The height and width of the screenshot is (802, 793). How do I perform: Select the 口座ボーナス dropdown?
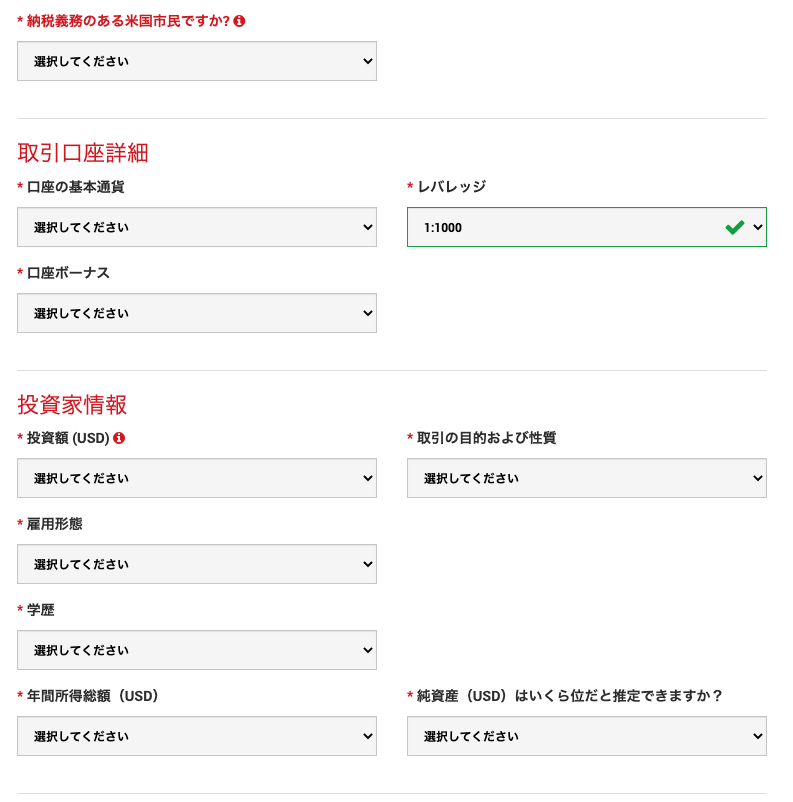[x=197, y=313]
